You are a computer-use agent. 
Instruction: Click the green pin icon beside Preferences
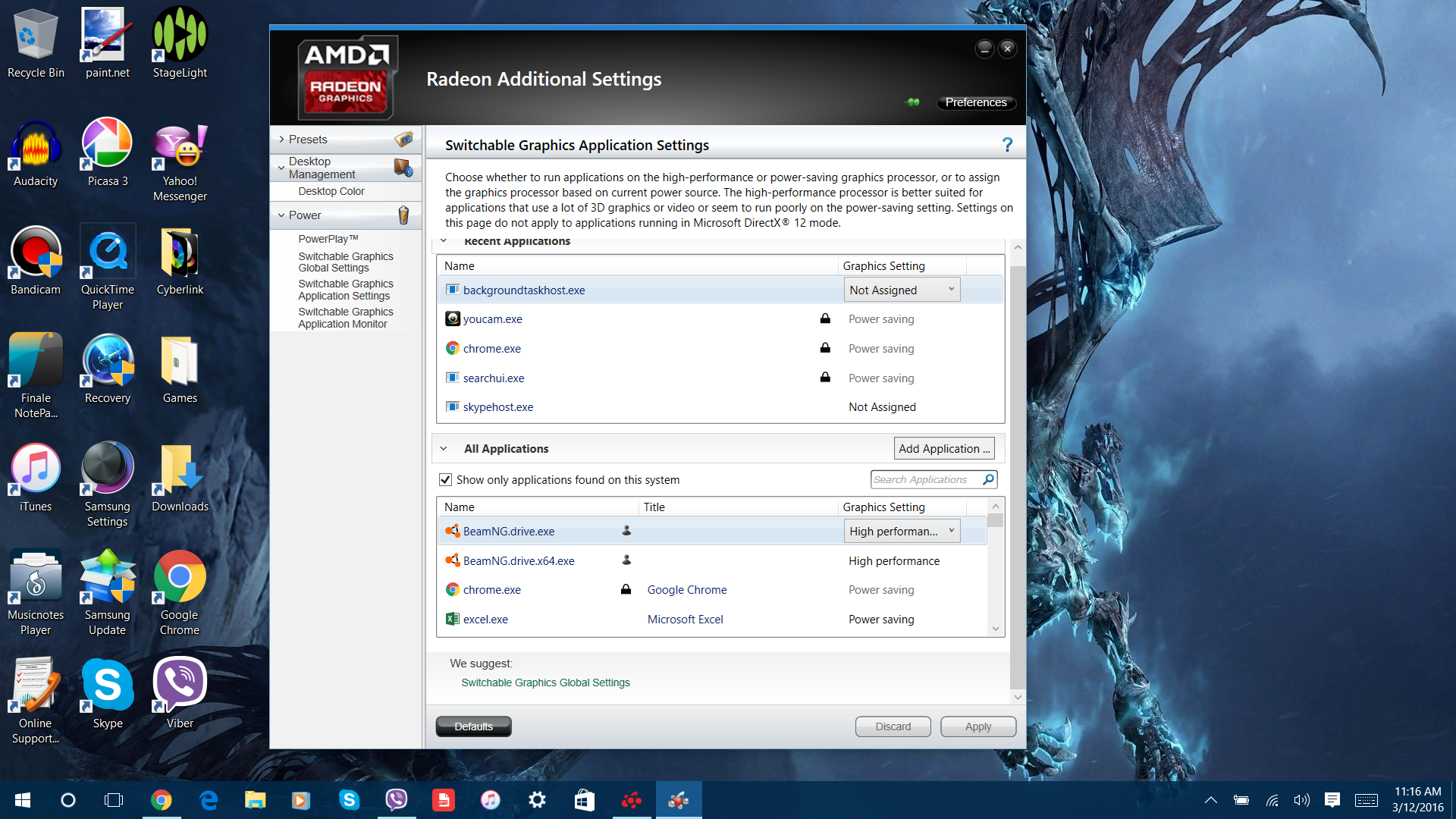pos(913,102)
